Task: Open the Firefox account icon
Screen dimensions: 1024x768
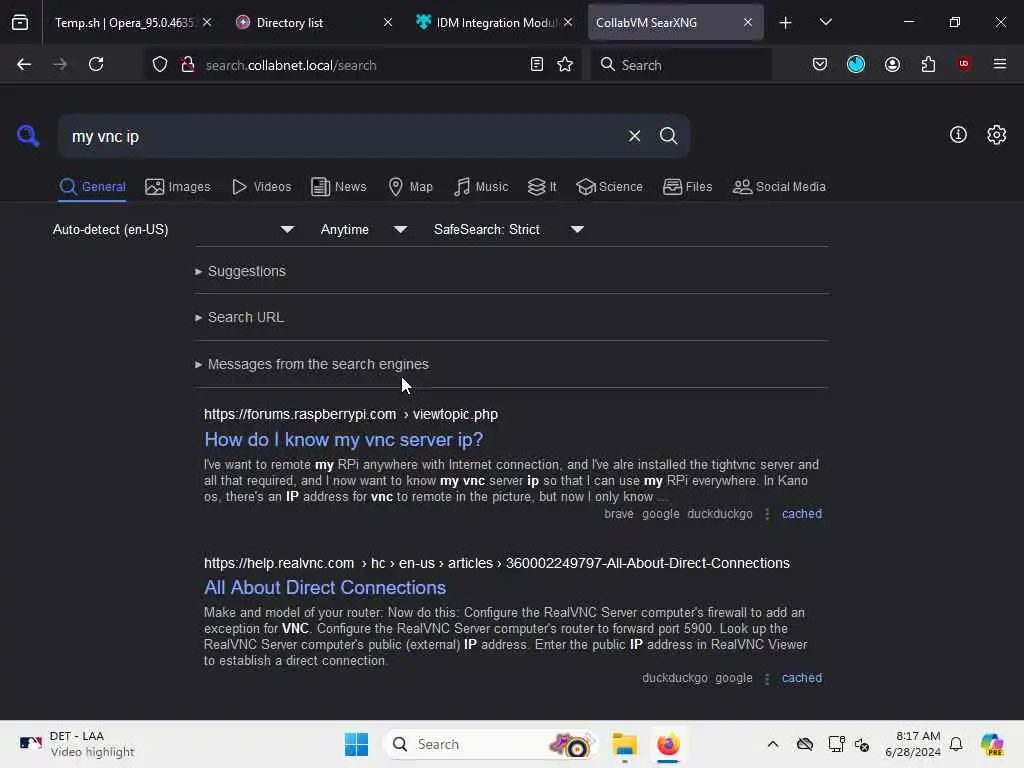Action: (892, 64)
